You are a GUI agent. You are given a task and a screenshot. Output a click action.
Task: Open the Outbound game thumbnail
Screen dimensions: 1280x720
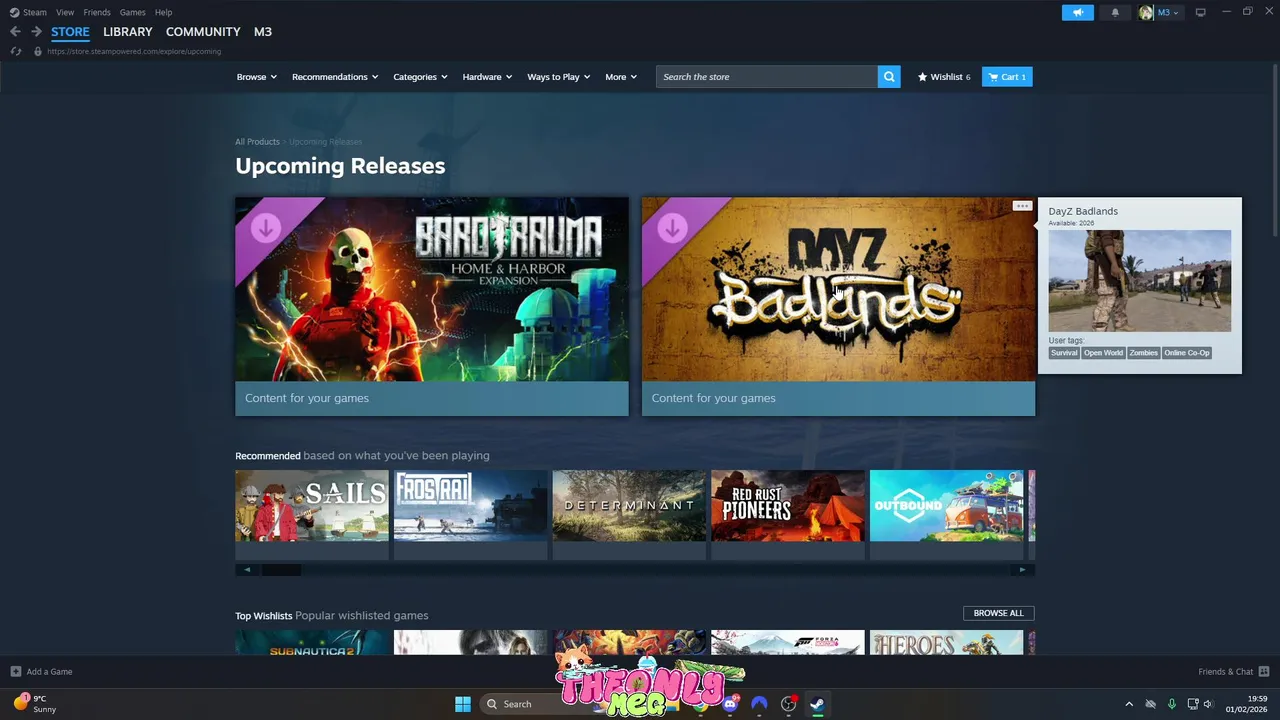(946, 506)
